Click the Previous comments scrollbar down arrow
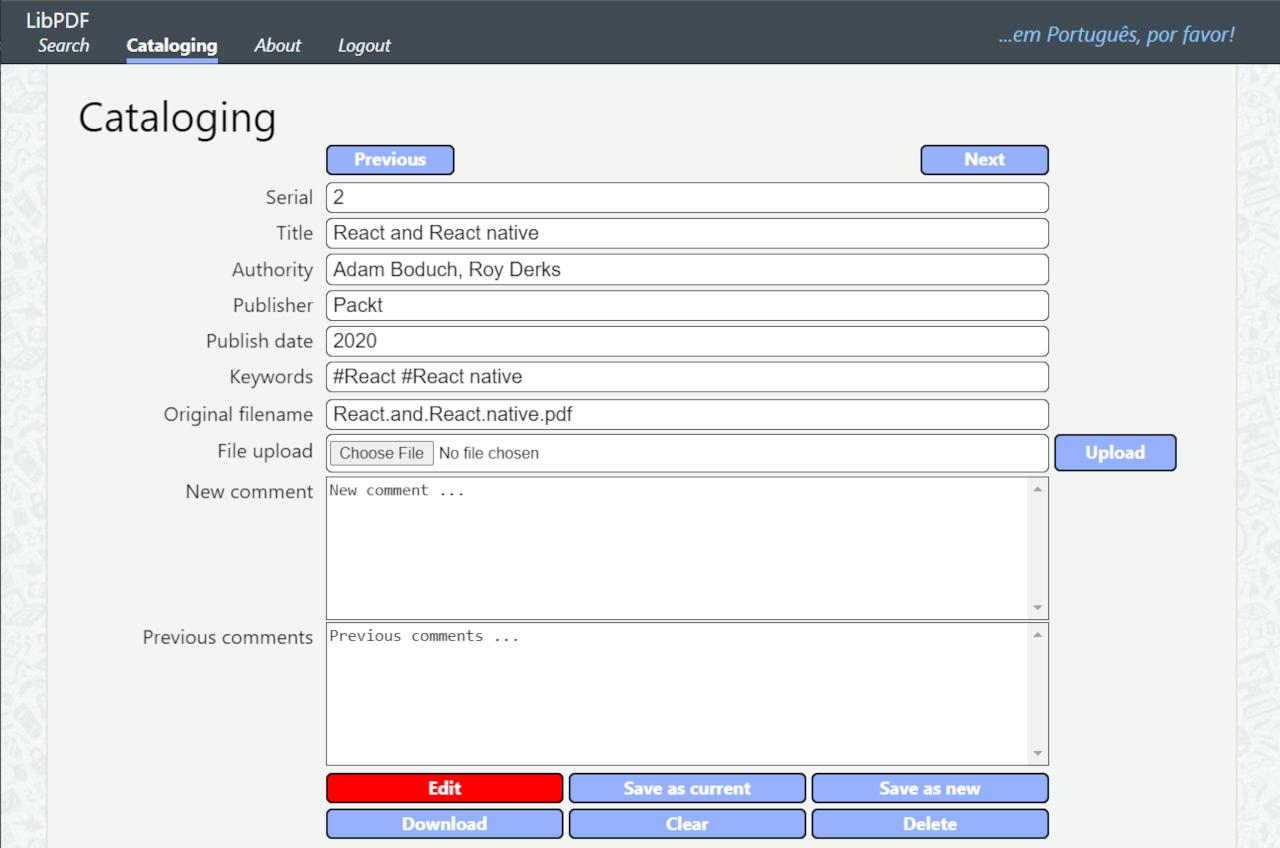 [x=1038, y=753]
